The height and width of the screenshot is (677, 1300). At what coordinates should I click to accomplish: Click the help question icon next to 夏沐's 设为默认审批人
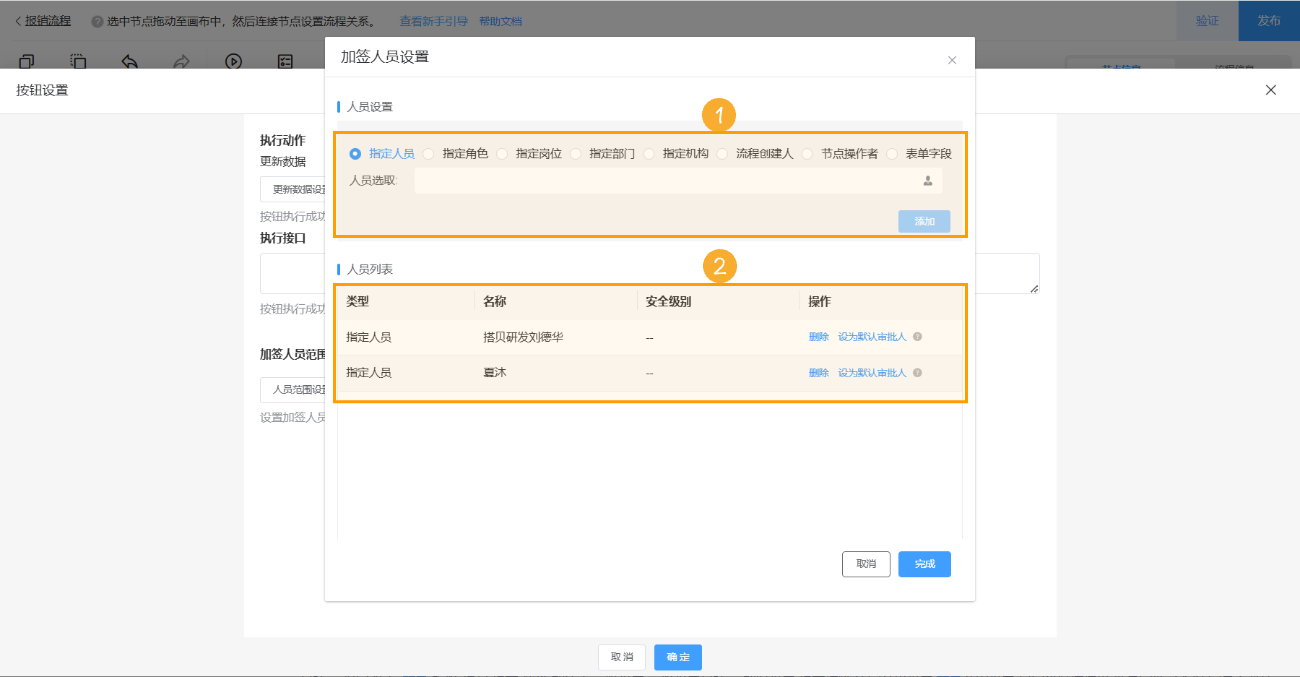[917, 371]
